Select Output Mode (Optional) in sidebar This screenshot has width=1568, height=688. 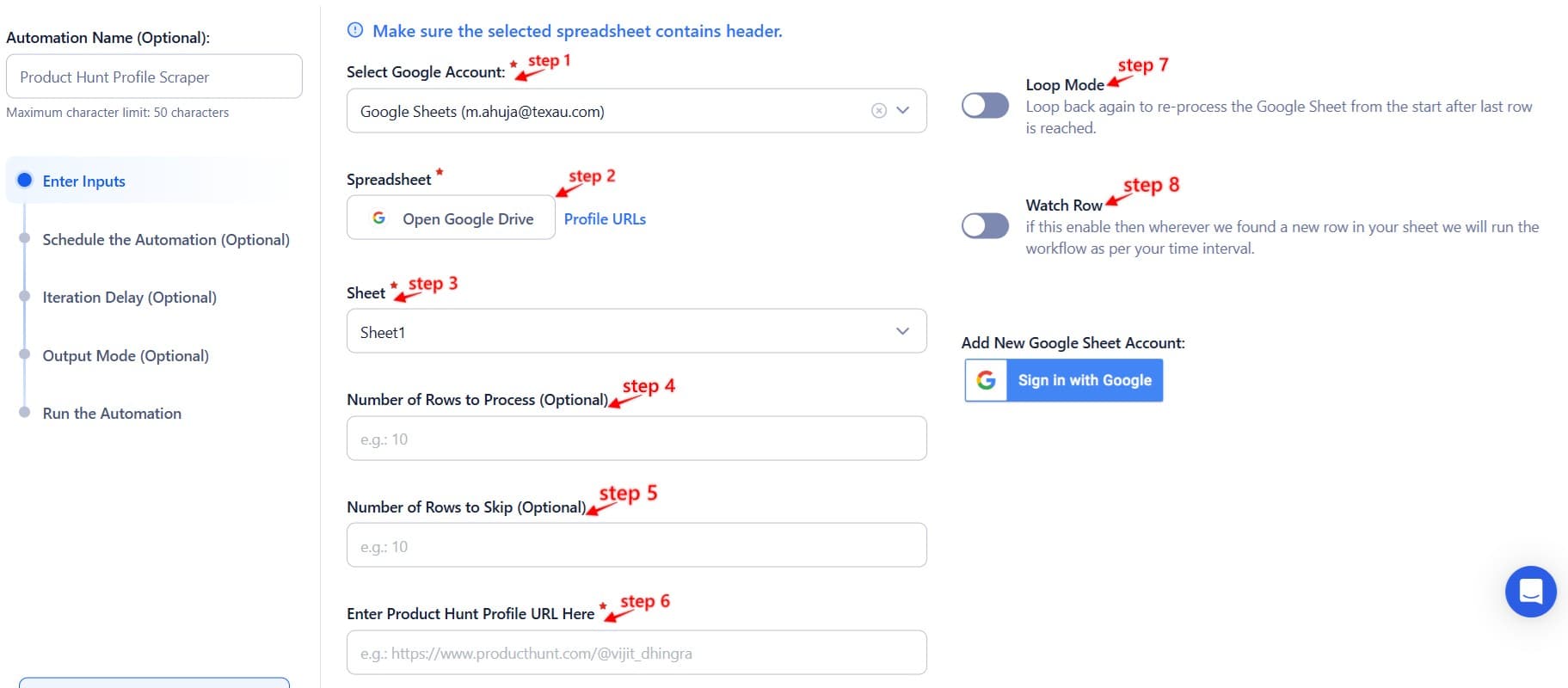(125, 355)
